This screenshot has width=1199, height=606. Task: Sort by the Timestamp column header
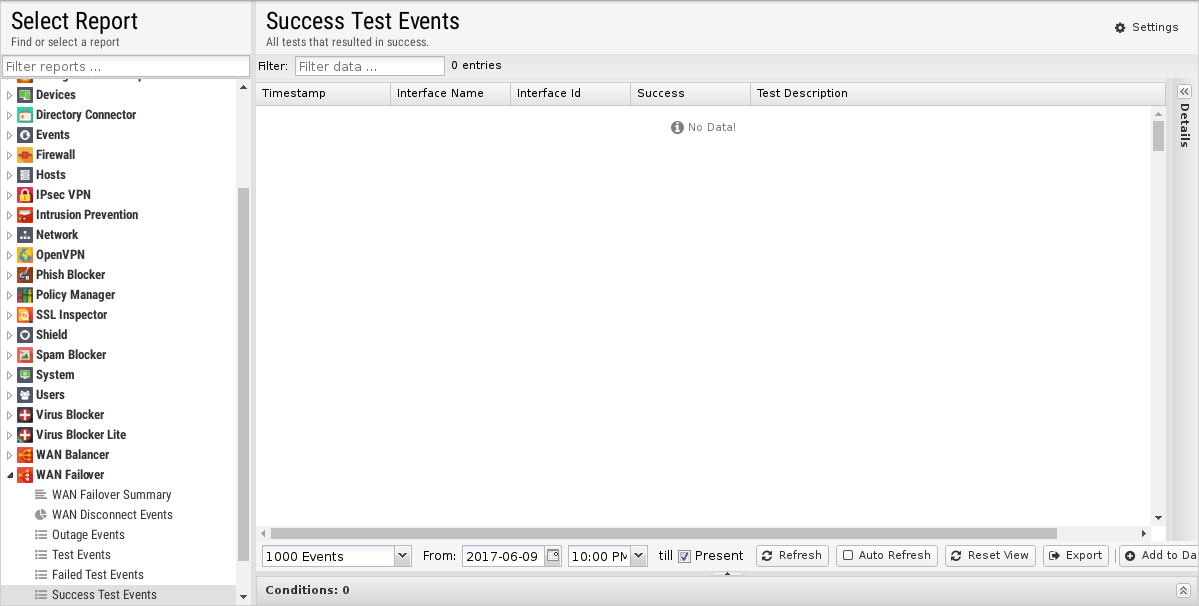point(323,93)
